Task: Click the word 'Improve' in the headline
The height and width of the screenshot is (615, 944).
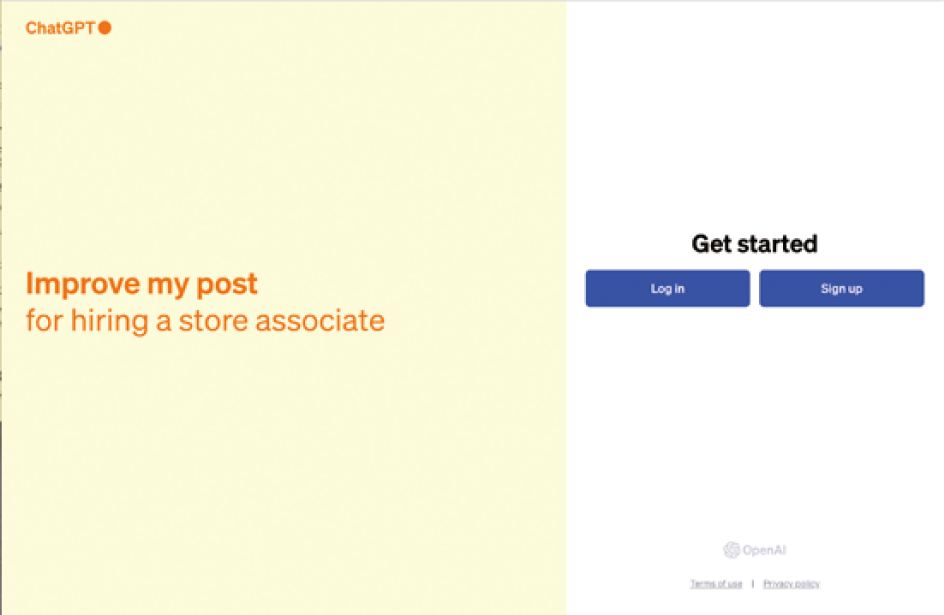Action: (82, 283)
